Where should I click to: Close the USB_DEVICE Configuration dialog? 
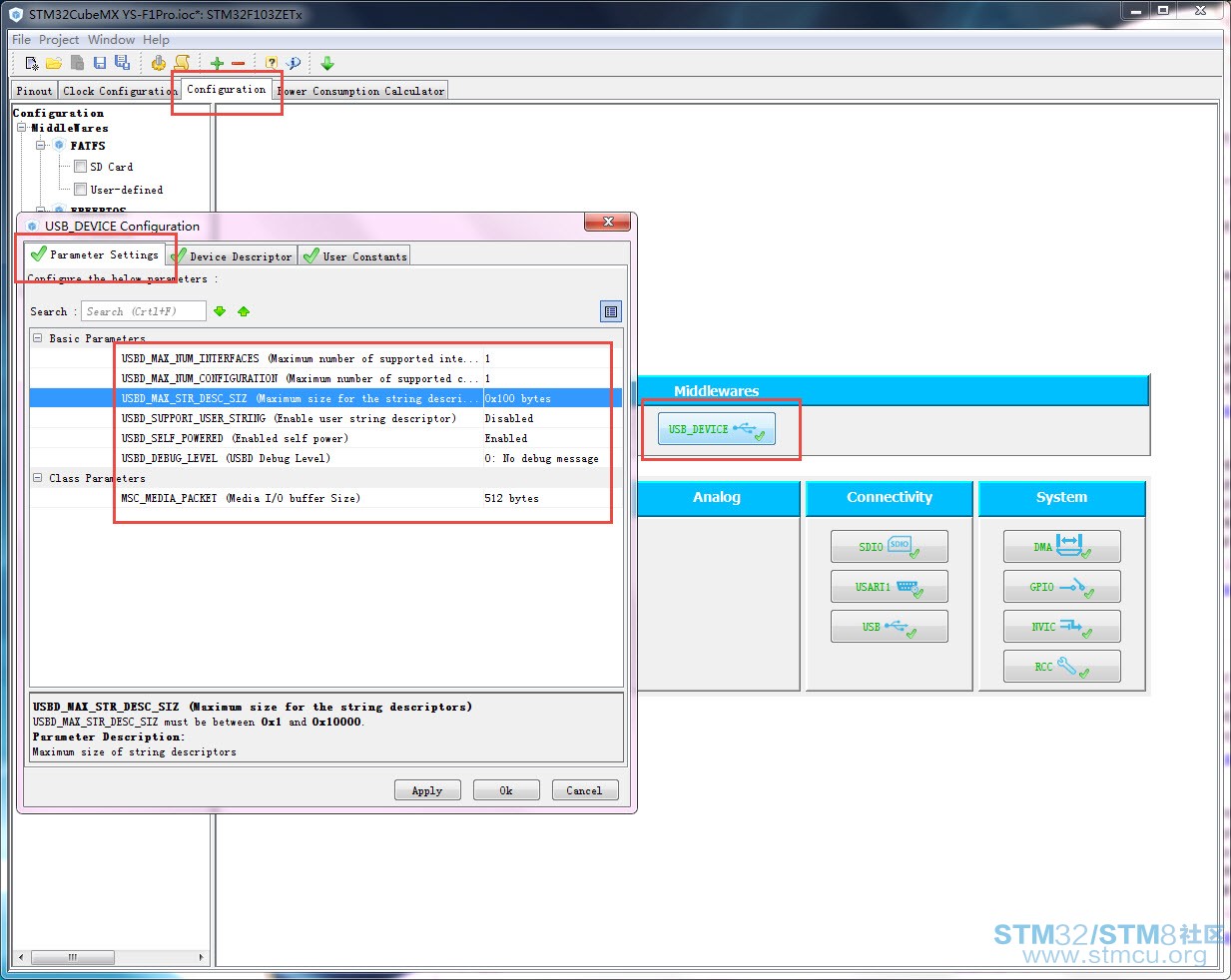coord(608,222)
